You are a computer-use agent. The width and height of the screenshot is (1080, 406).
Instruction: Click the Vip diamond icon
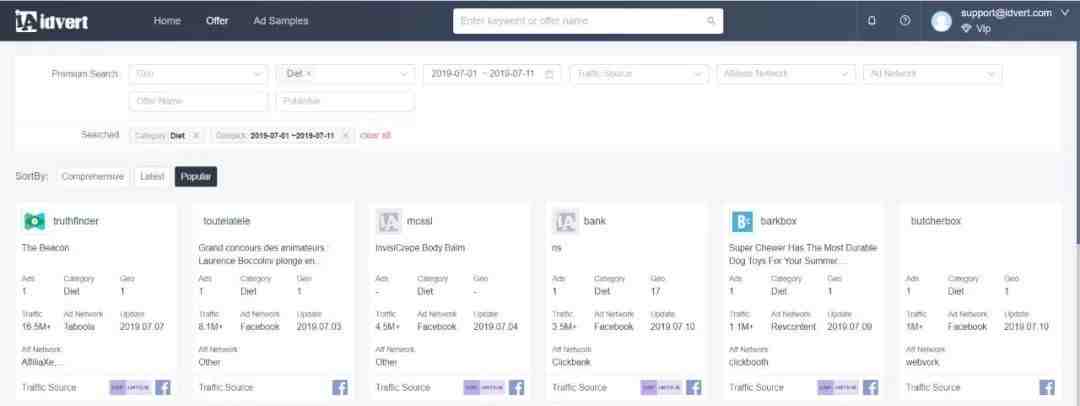pyautogui.click(x=966, y=28)
